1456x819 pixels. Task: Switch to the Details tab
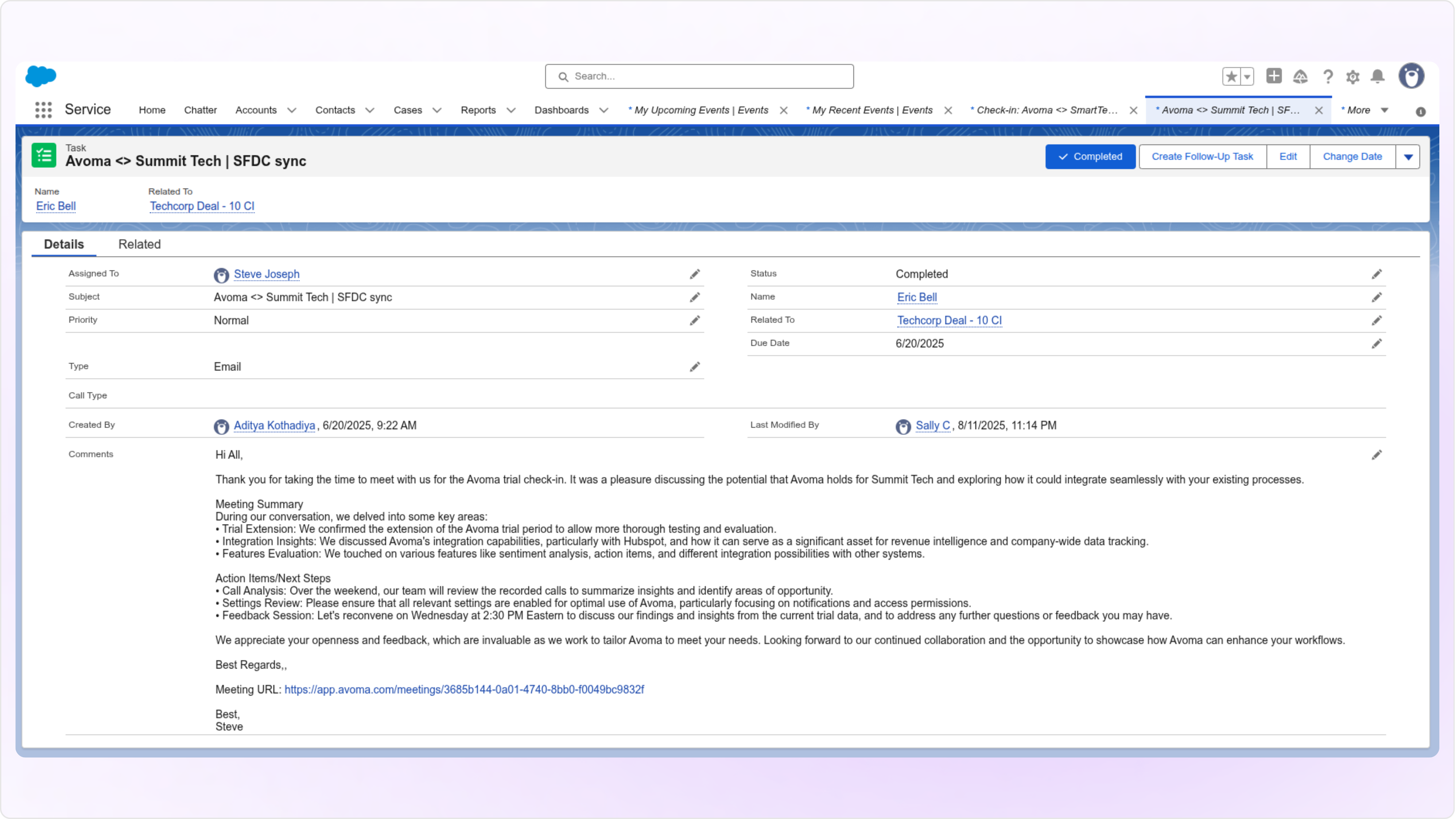point(64,244)
